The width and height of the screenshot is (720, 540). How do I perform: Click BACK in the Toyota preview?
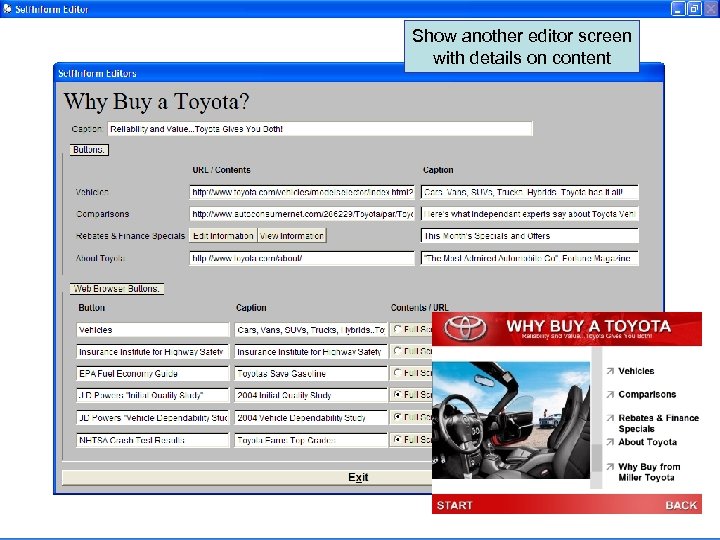pyautogui.click(x=681, y=505)
